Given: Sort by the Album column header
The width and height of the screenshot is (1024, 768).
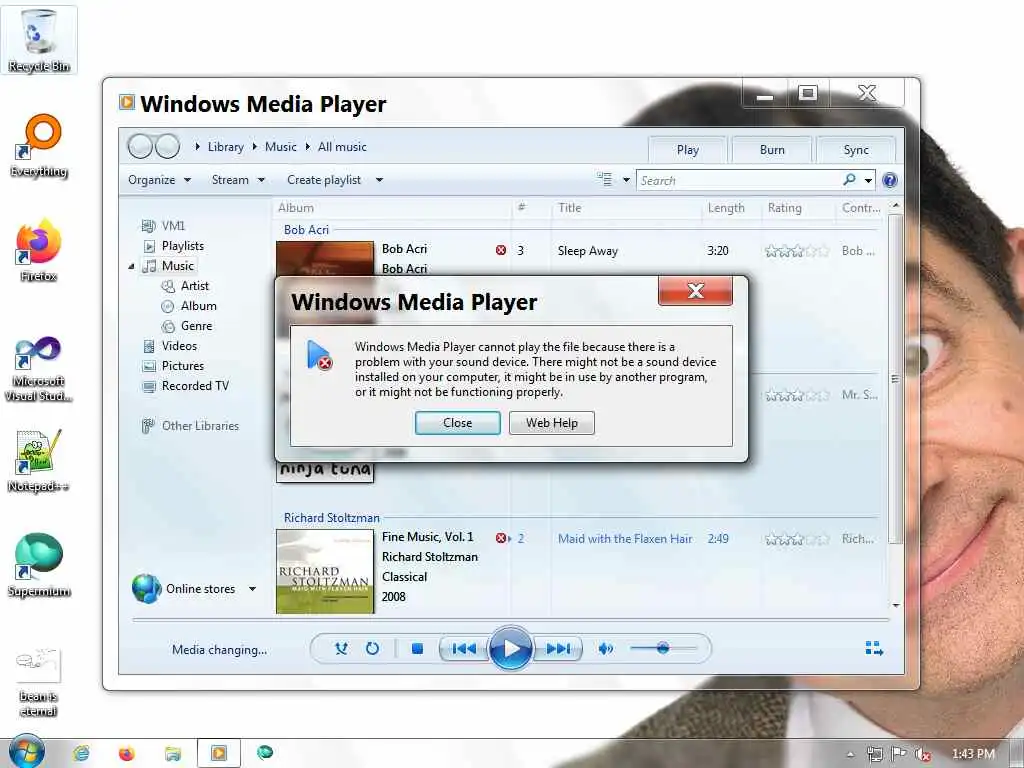Looking at the screenshot, I should pos(296,208).
